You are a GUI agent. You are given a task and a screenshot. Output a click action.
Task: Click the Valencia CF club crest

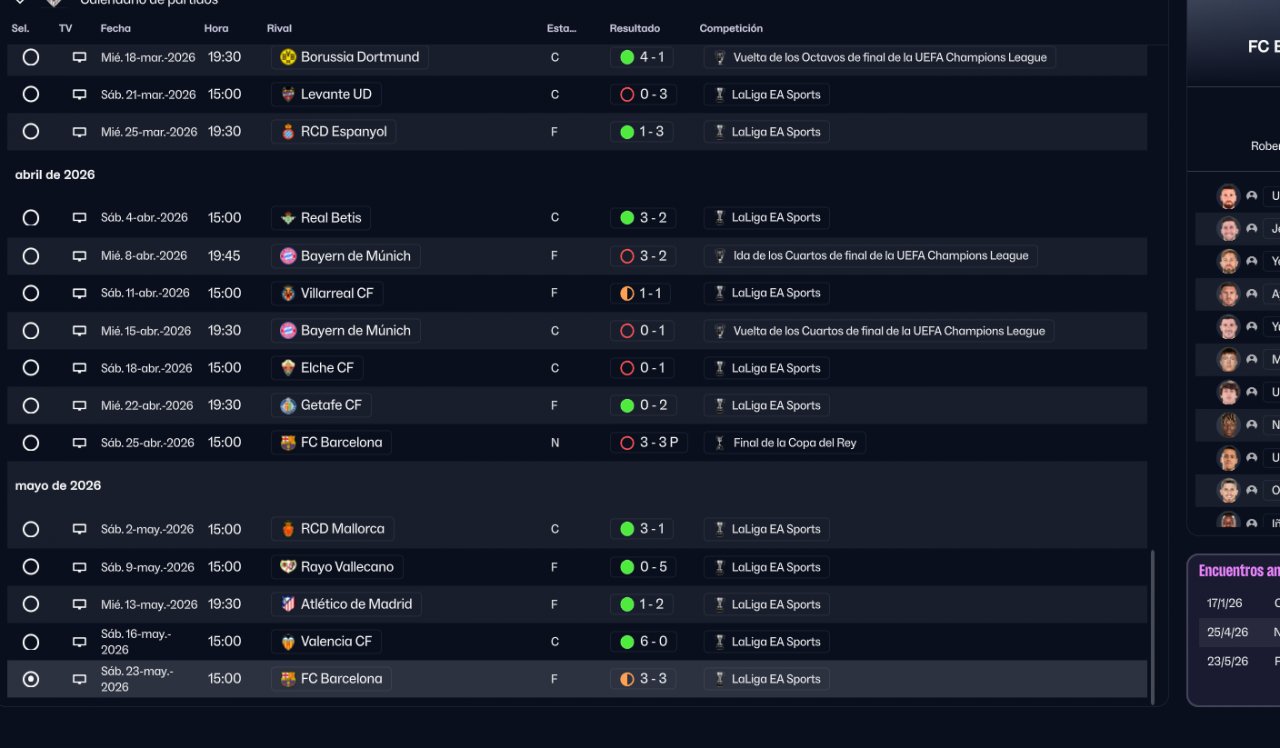coord(288,642)
